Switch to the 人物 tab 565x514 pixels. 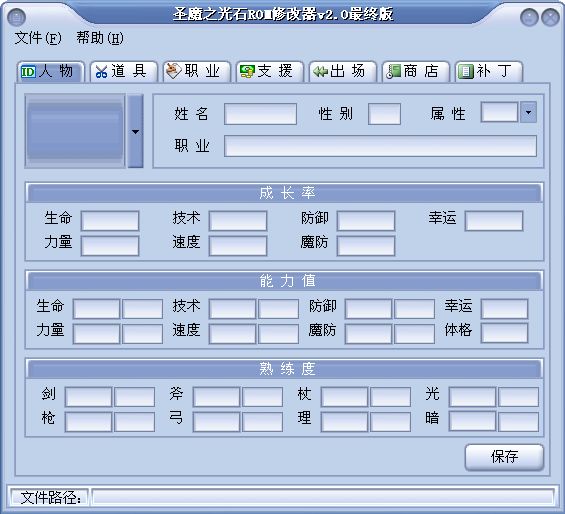[50, 71]
